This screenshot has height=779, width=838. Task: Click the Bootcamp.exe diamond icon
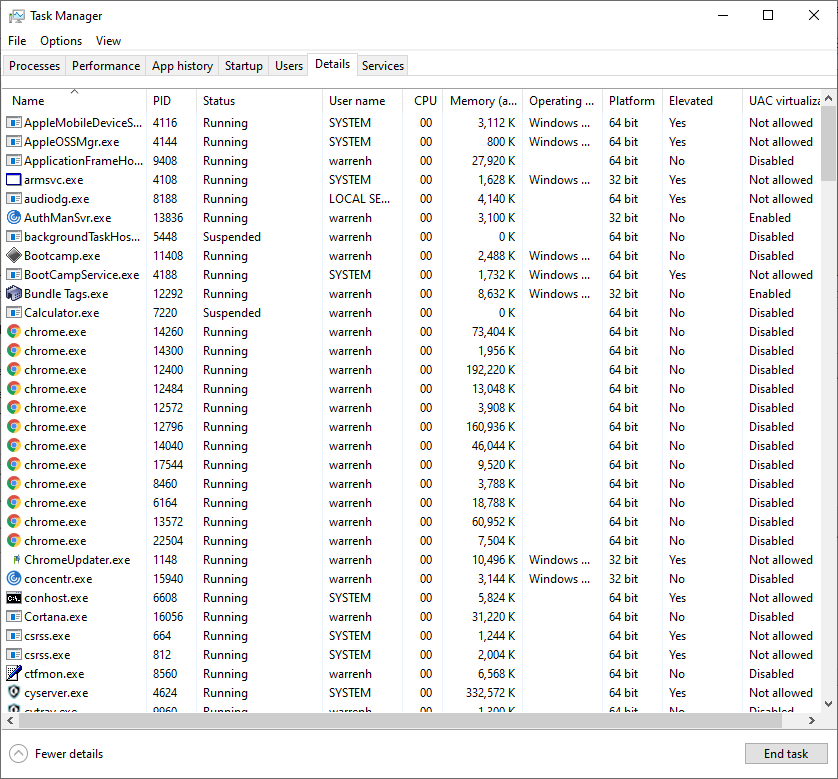tap(14, 256)
